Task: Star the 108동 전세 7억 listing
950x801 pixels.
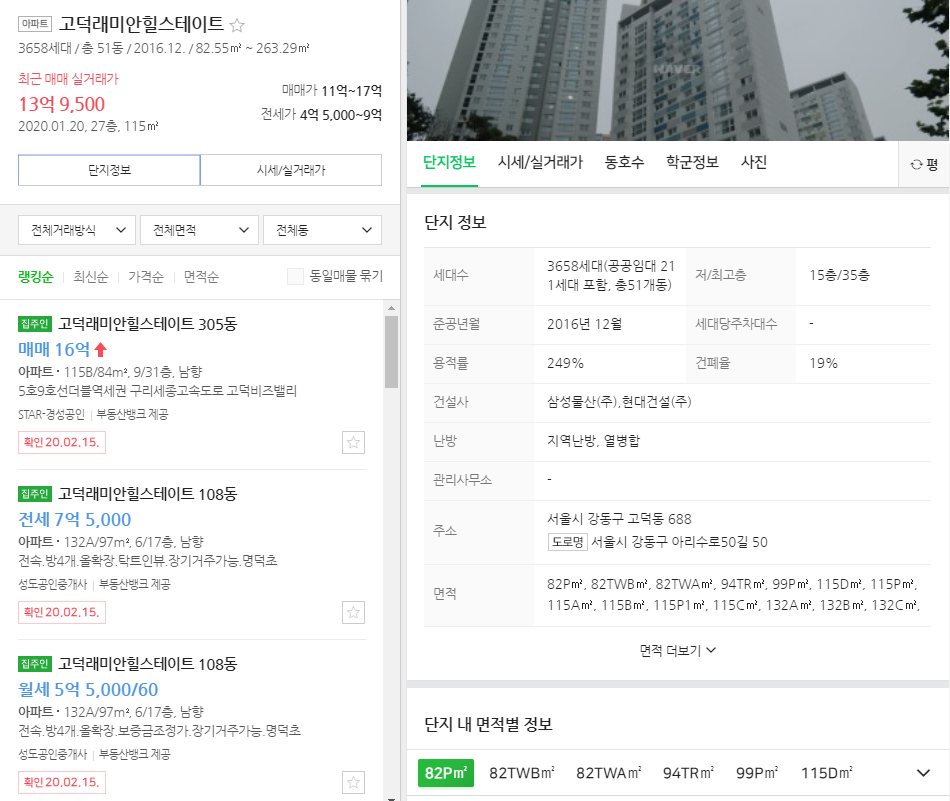Action: [353, 612]
